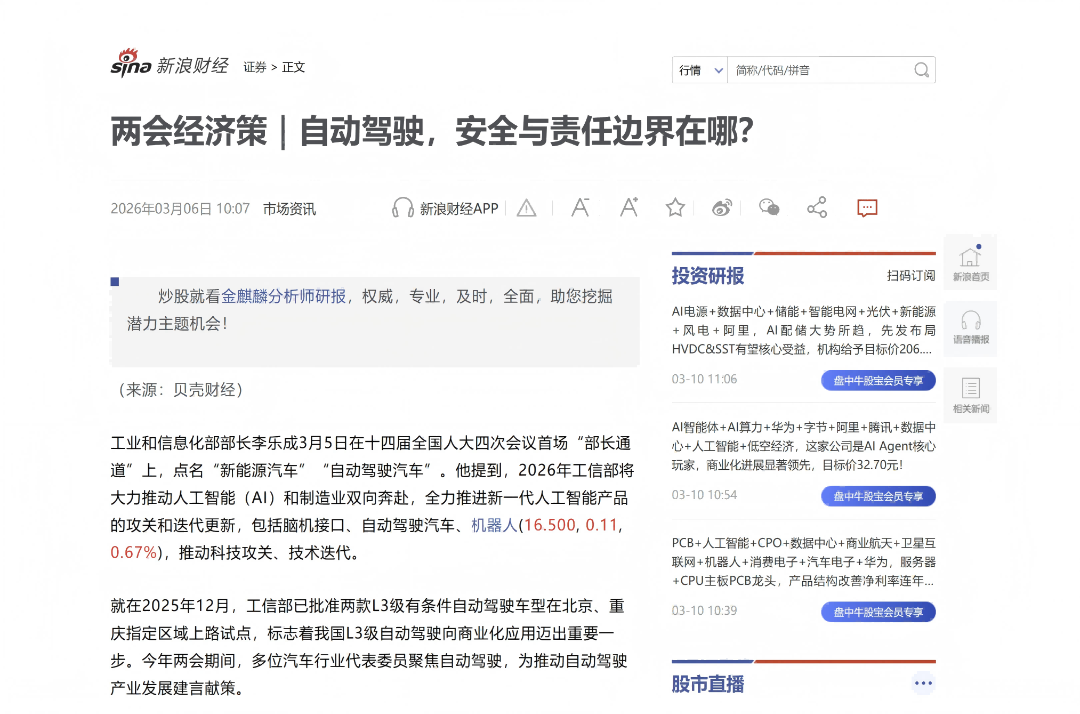Decrease font size with A- icon

[581, 207]
